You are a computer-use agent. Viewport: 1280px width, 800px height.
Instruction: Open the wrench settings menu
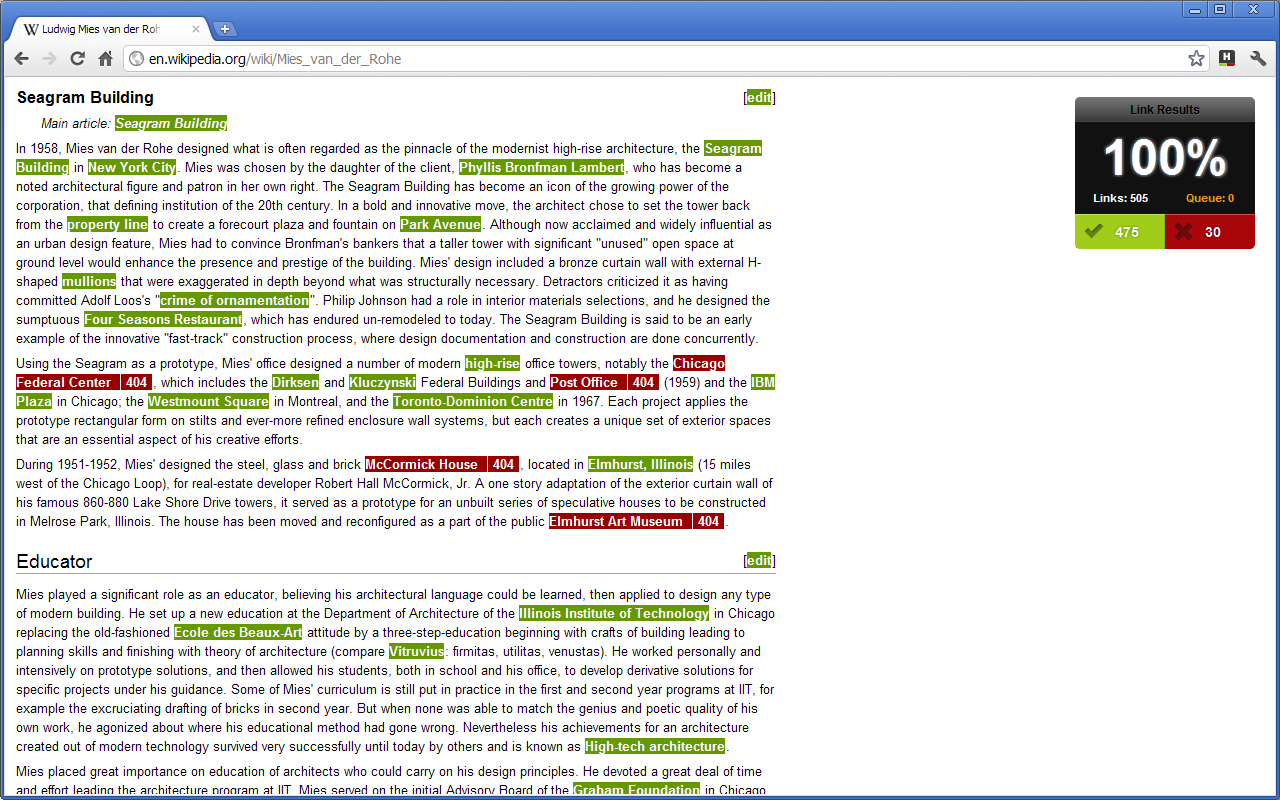[1258, 59]
